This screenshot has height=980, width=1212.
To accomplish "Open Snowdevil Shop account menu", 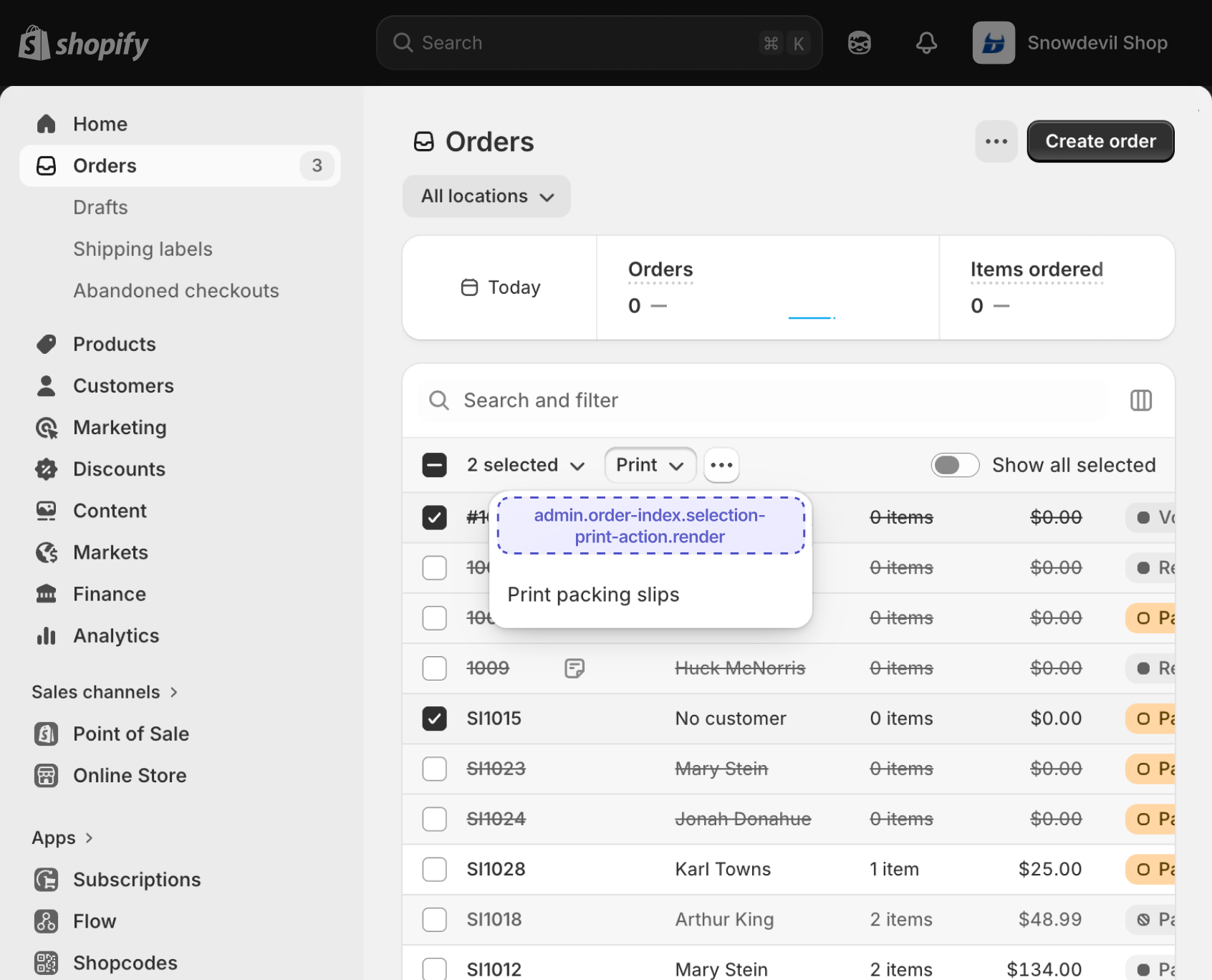I will 1070,43.
